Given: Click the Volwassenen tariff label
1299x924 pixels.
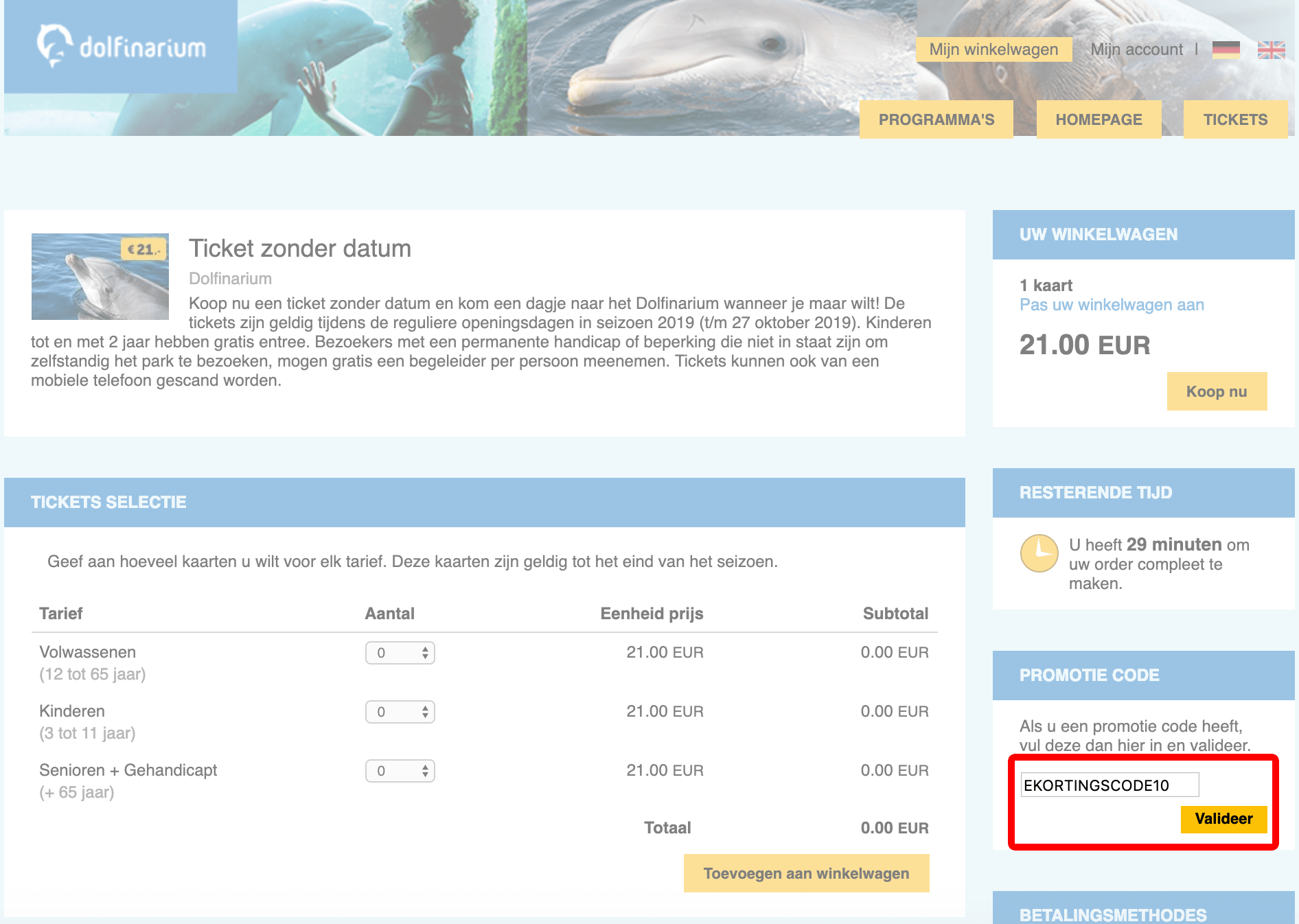Looking at the screenshot, I should (x=88, y=652).
